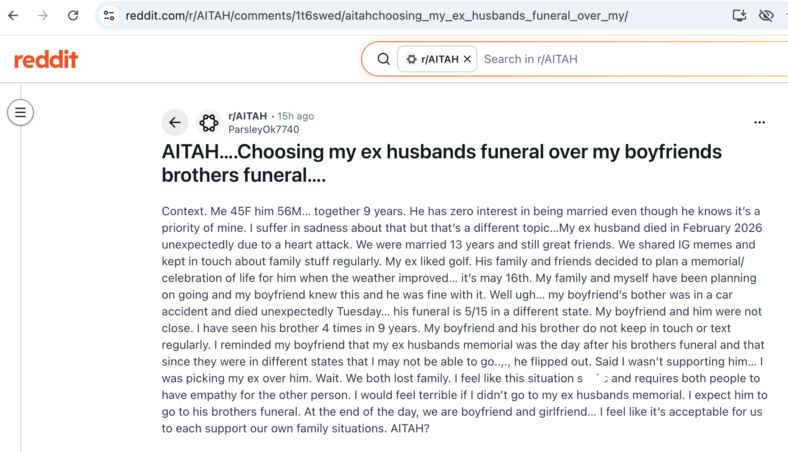
Task: Open the r/AITAH community avatar
Action: [x=209, y=122]
